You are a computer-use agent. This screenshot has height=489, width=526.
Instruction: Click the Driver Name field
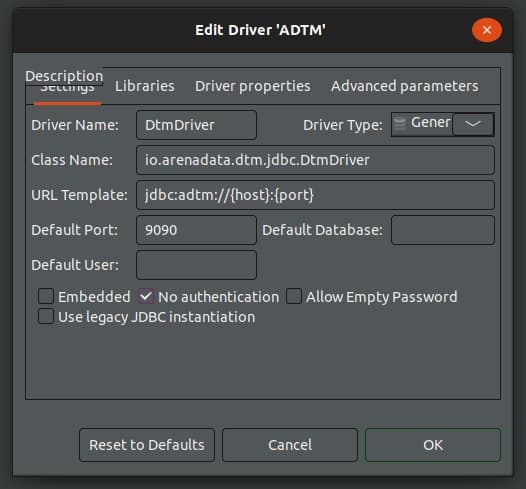[x=197, y=125]
